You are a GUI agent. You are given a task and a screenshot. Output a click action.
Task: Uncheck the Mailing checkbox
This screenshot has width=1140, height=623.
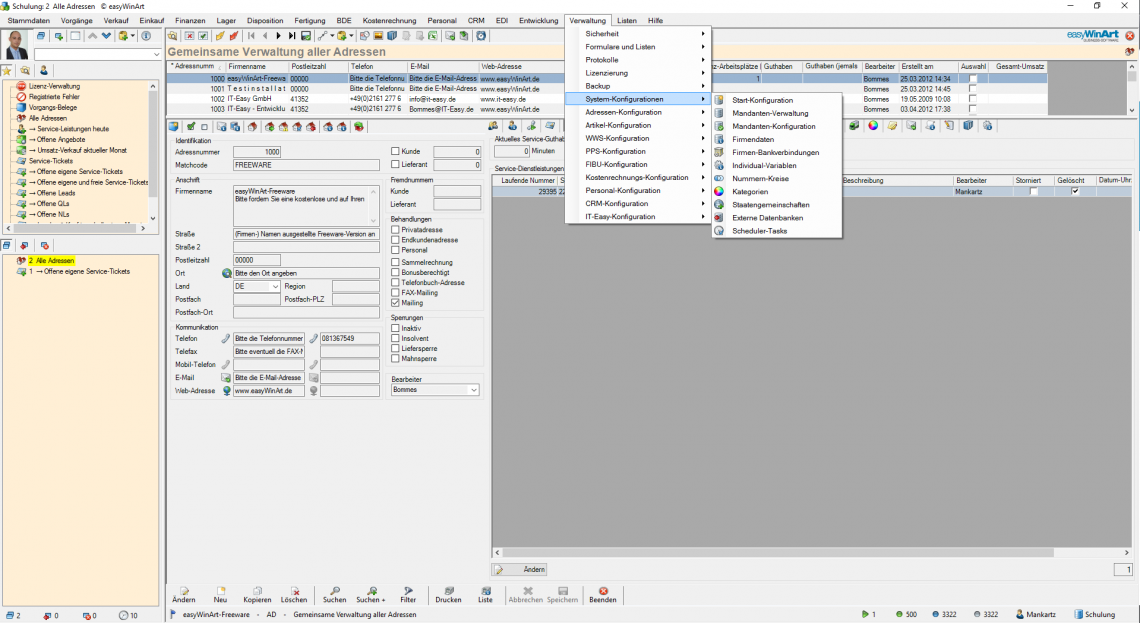pos(395,302)
